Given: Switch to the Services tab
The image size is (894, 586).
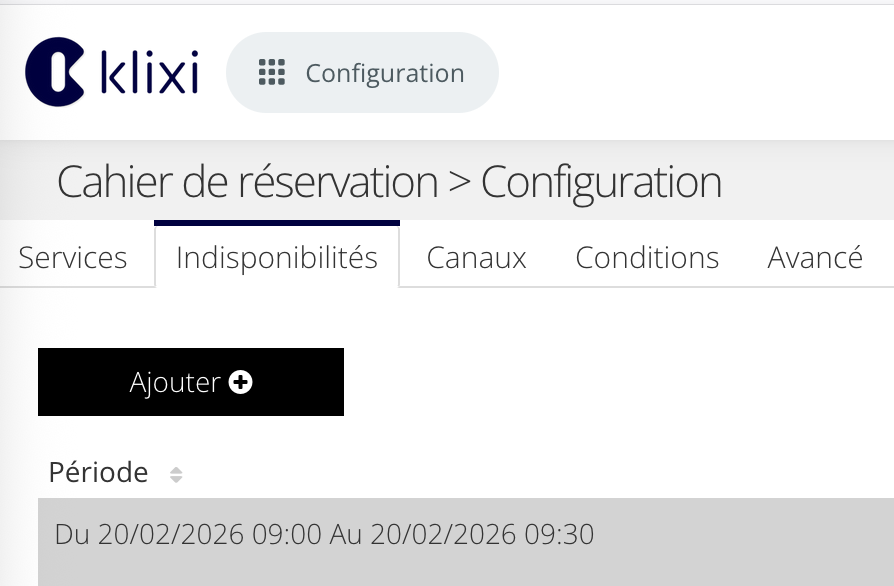Looking at the screenshot, I should [x=73, y=258].
